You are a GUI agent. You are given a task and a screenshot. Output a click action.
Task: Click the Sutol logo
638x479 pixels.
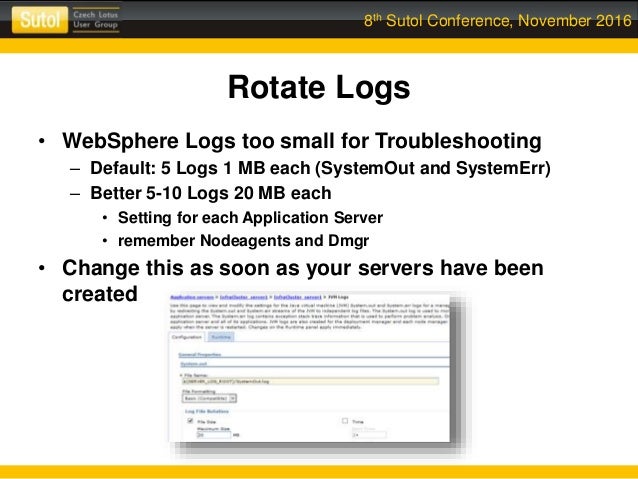point(40,20)
